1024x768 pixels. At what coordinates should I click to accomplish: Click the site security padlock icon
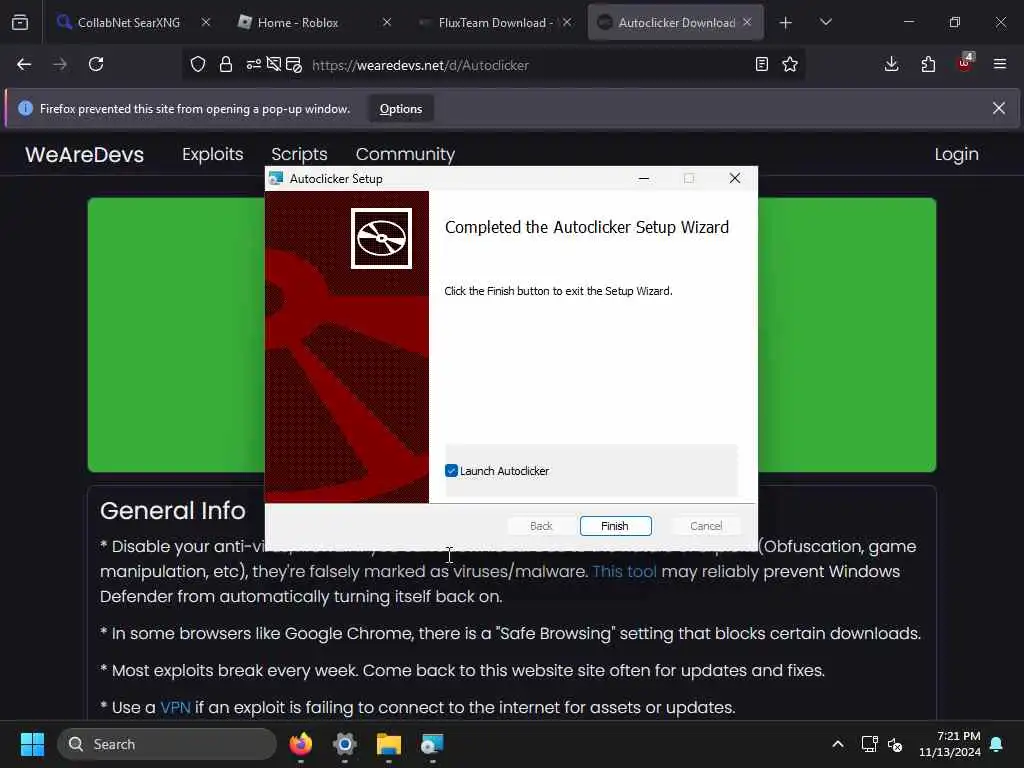(x=226, y=64)
